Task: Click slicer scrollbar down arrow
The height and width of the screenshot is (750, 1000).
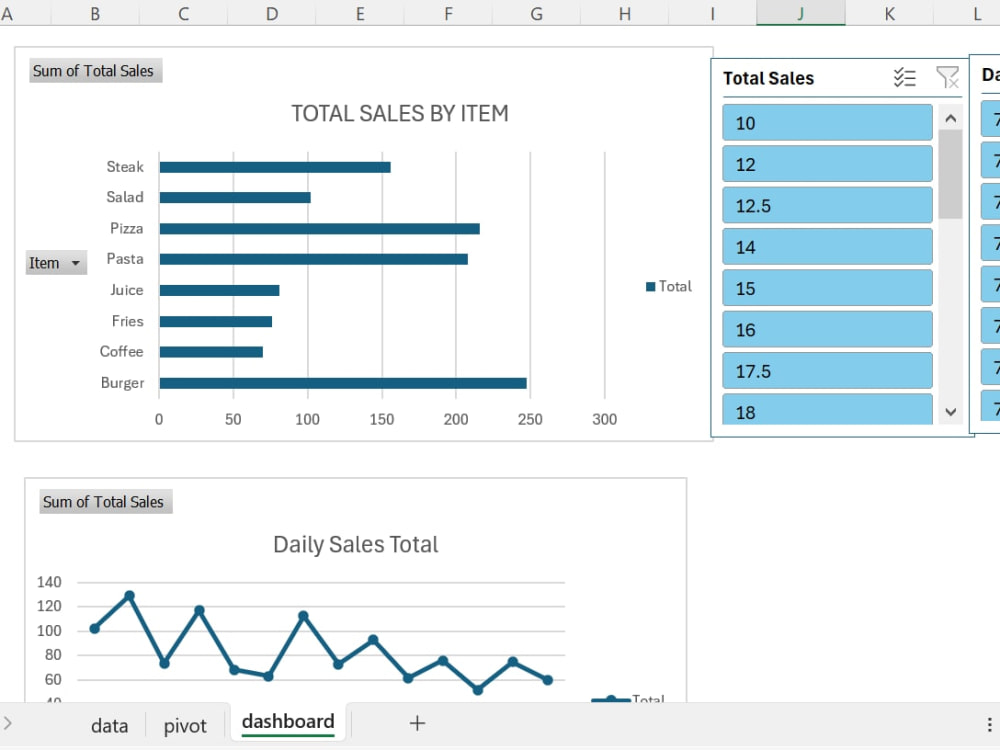Action: point(950,412)
